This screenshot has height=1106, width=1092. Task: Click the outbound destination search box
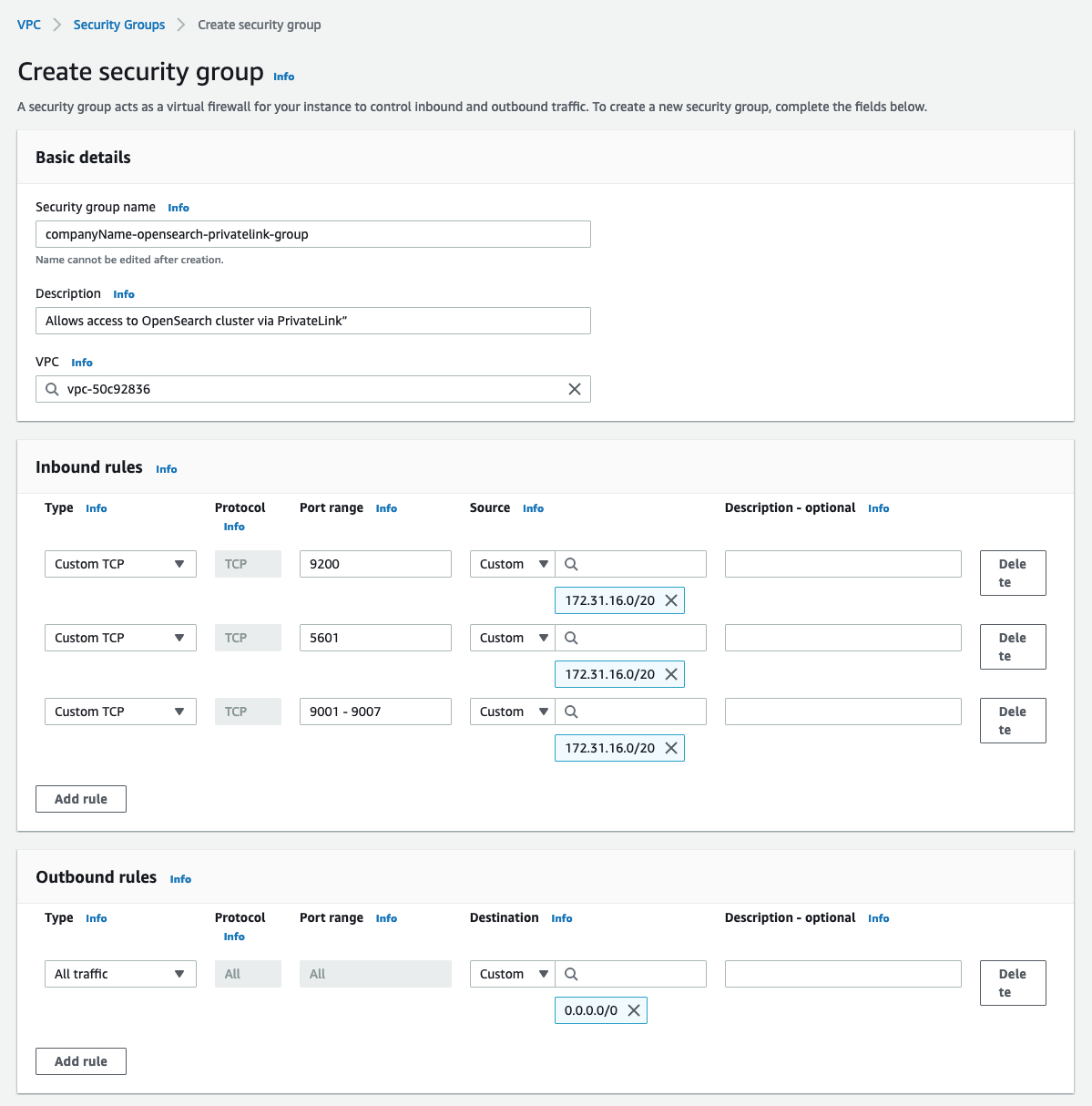[638, 974]
